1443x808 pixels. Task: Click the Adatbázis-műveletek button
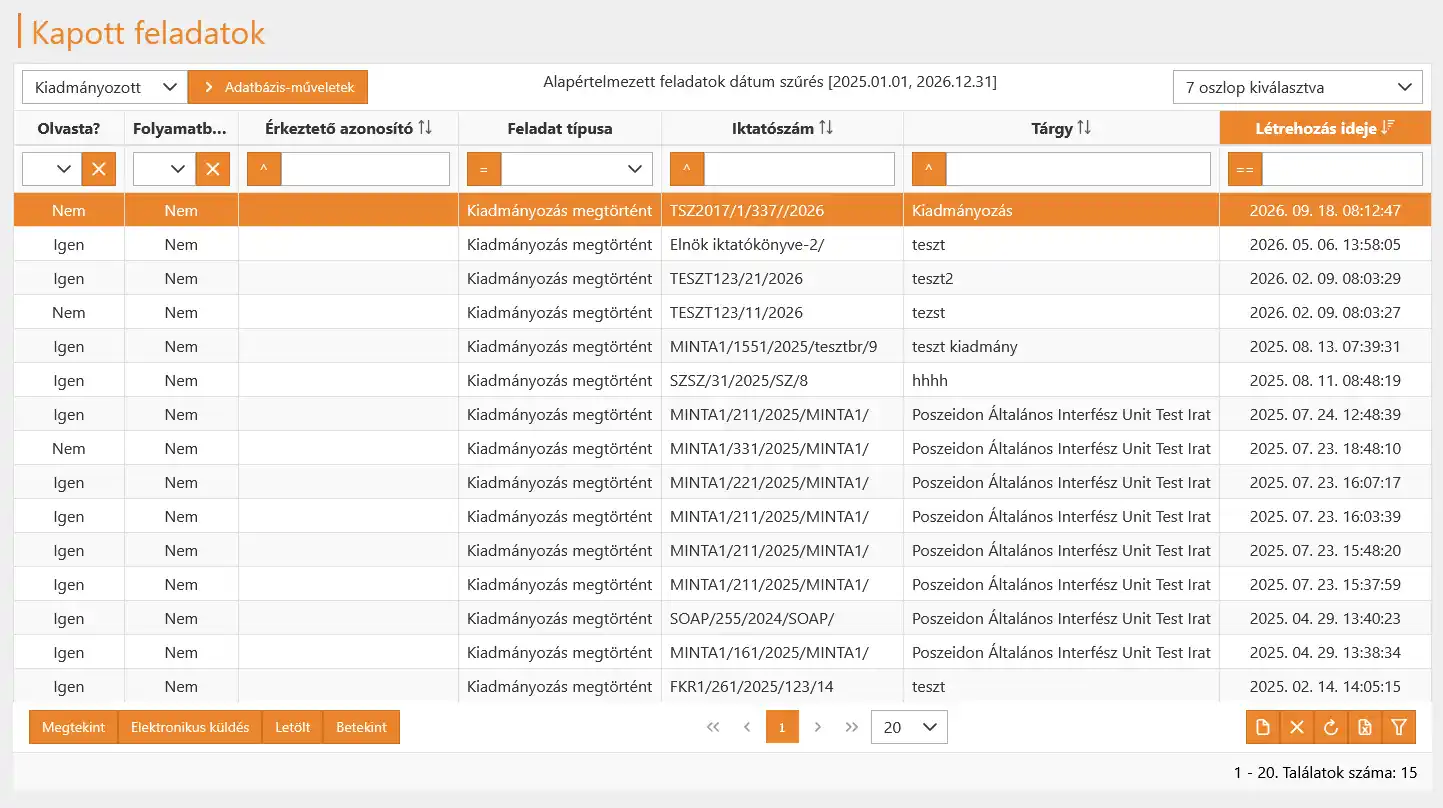click(x=278, y=87)
